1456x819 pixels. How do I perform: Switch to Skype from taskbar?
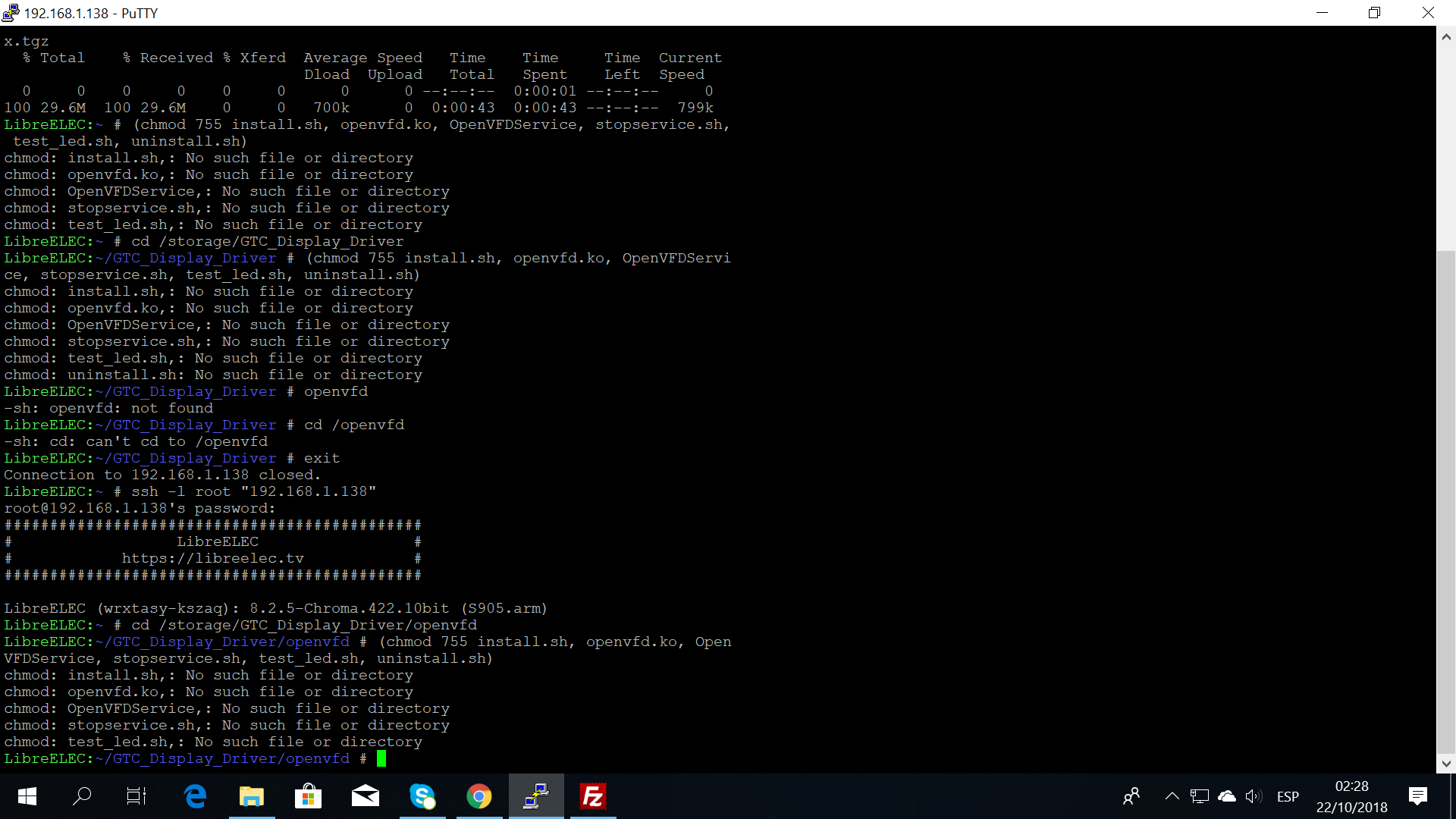point(422,796)
